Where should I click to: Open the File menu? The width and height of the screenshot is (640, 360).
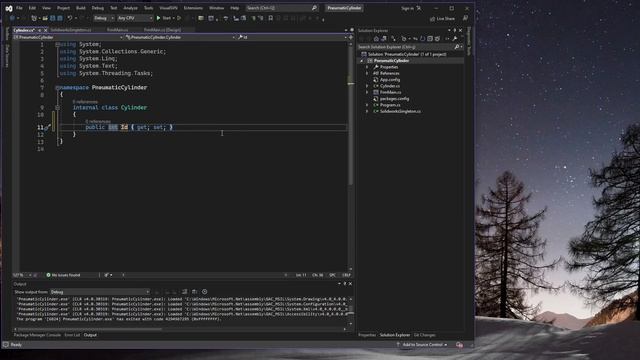click(x=19, y=8)
